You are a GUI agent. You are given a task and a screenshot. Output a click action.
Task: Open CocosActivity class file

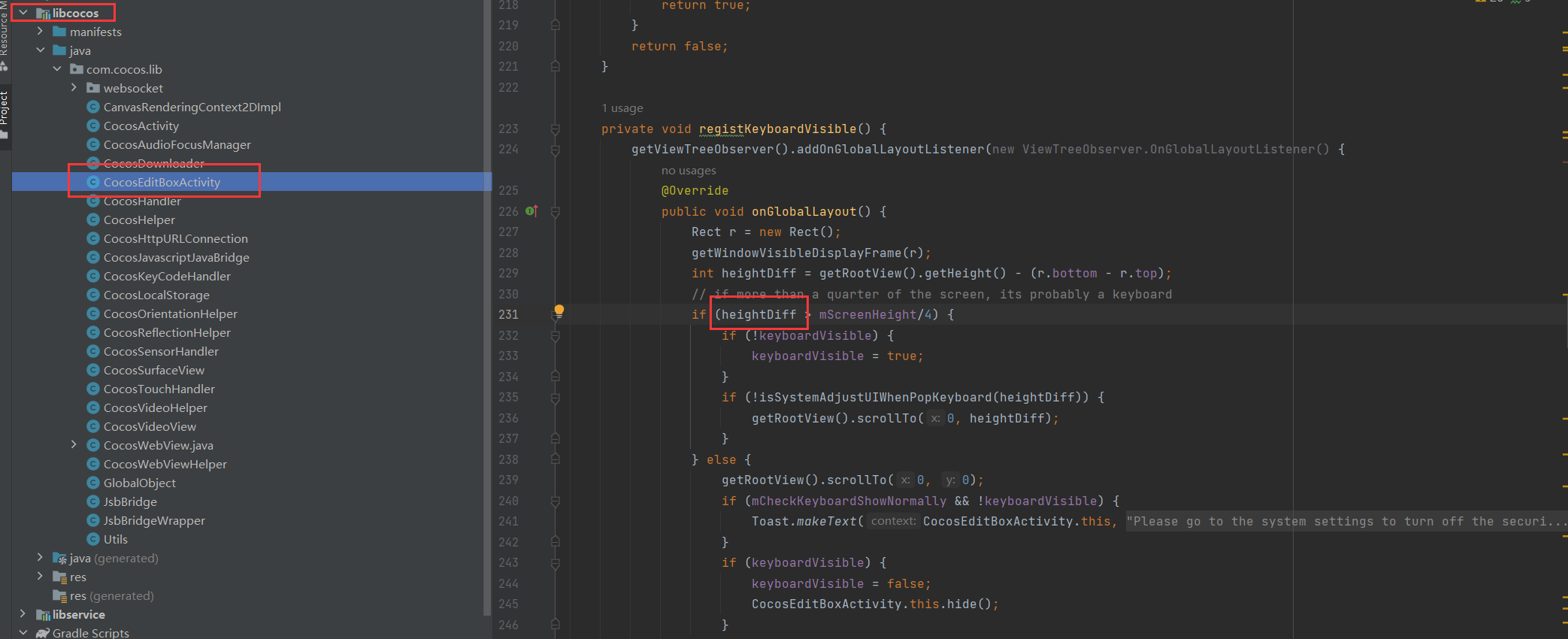[141, 126]
